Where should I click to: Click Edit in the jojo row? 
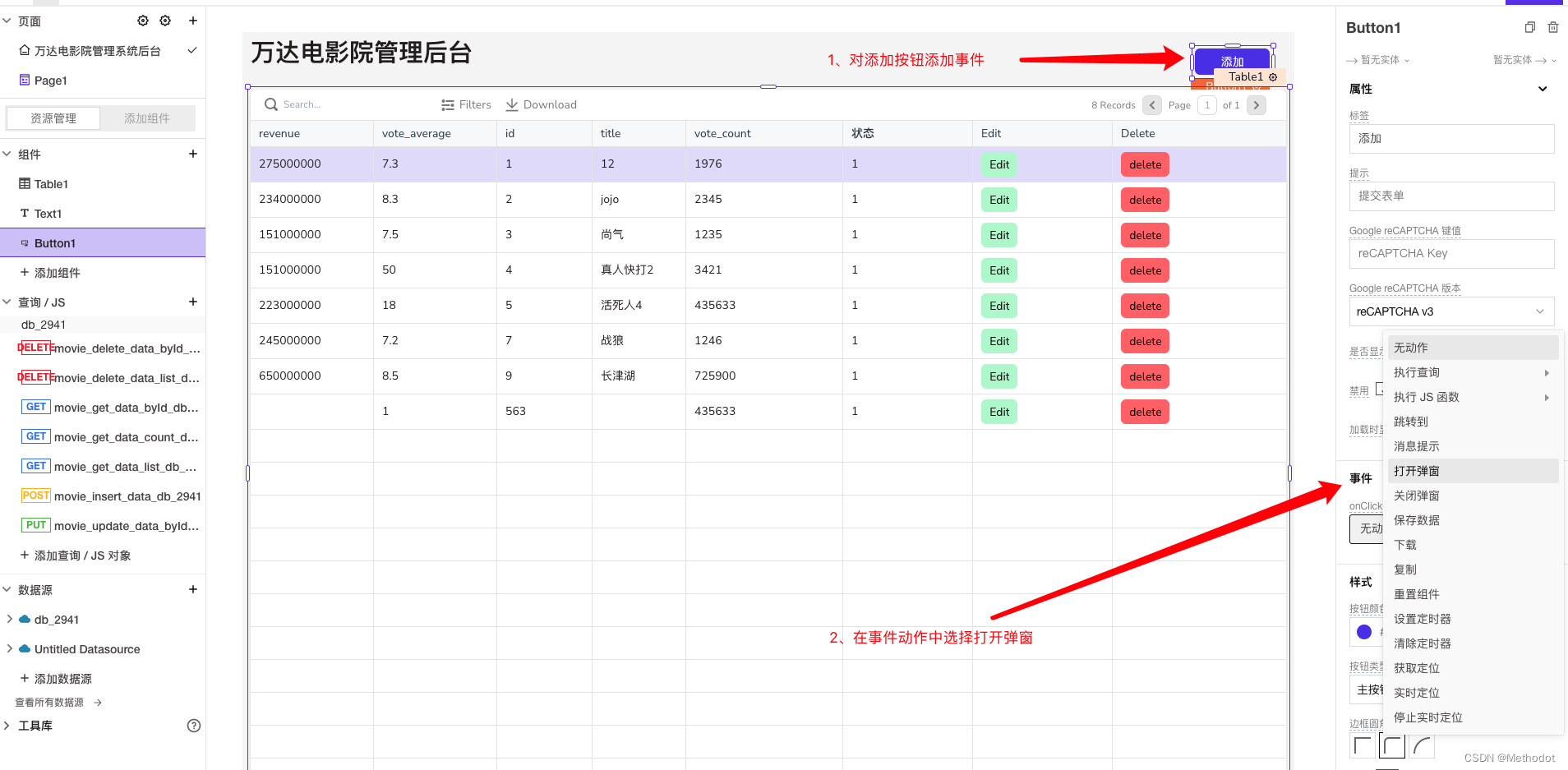999,200
